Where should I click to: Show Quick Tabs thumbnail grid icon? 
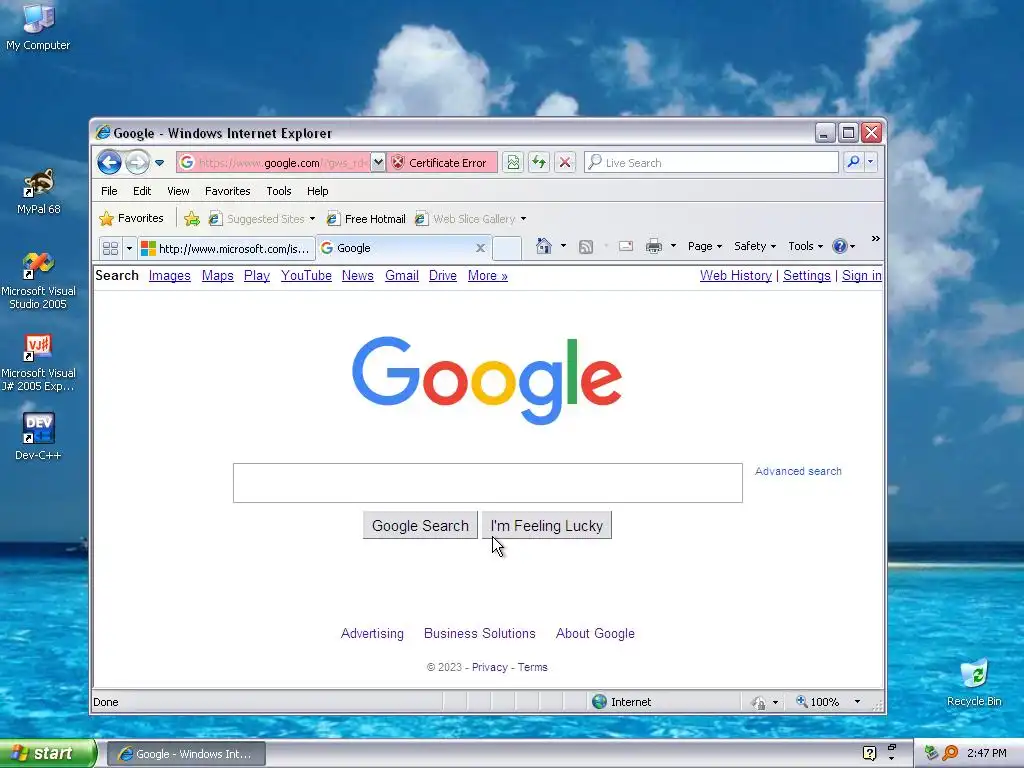click(x=110, y=248)
